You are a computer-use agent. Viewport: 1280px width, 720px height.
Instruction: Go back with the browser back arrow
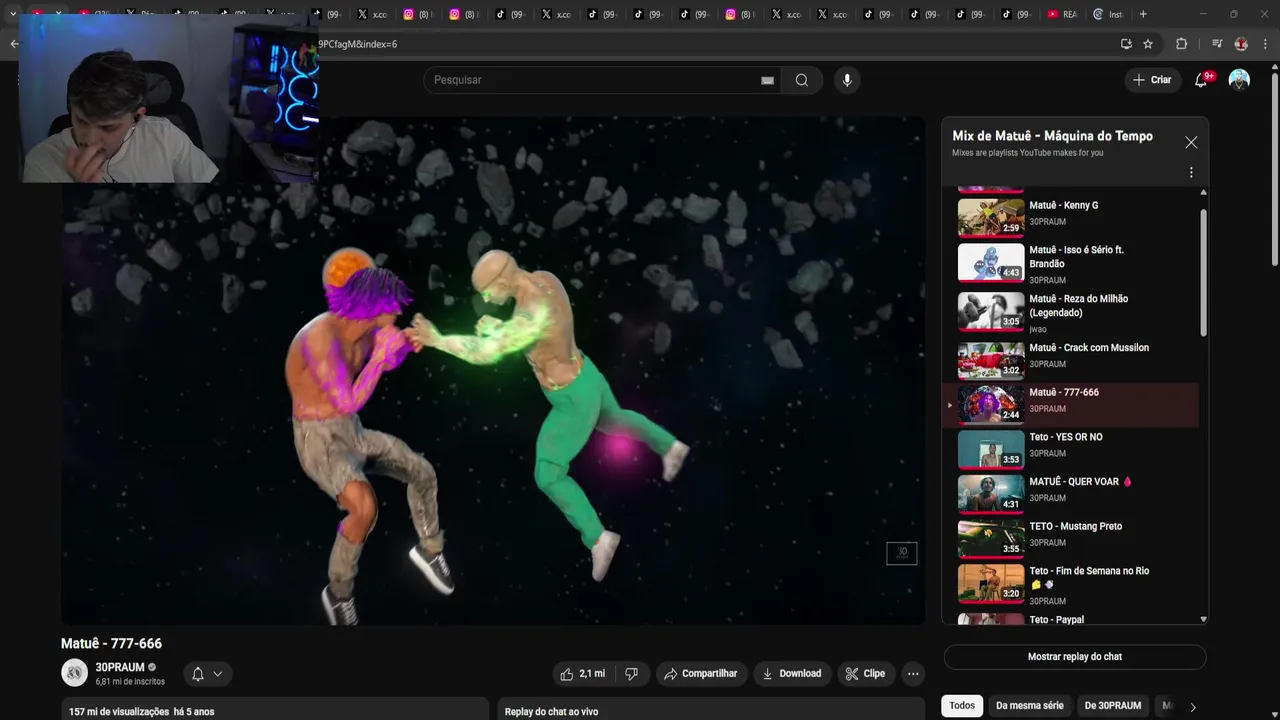coord(14,44)
